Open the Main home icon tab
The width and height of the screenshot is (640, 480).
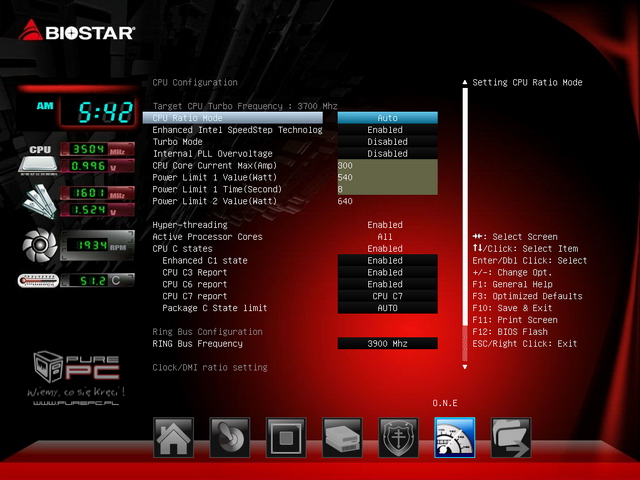click(174, 438)
